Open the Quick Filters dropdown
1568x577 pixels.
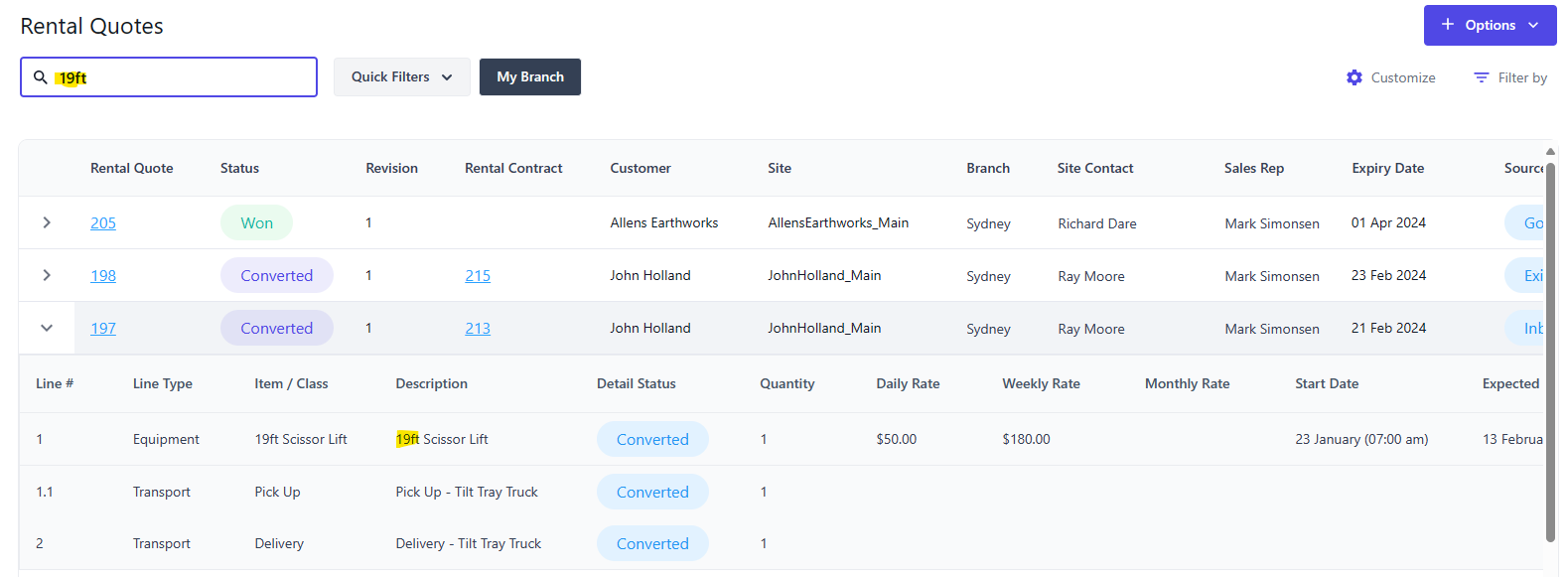(x=401, y=77)
